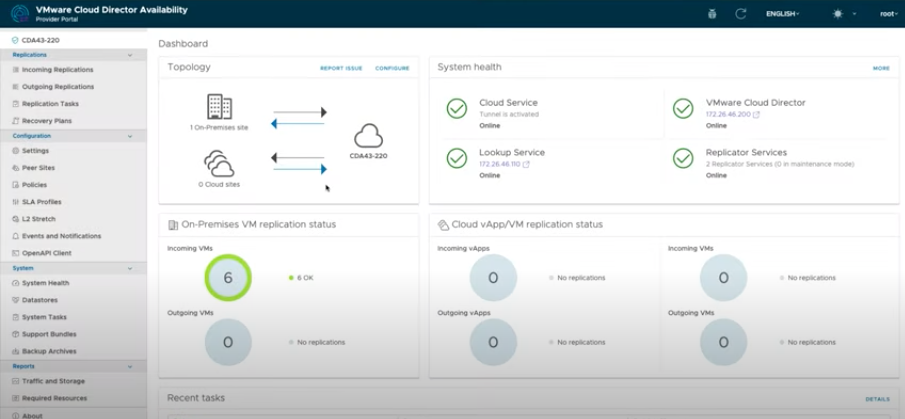The image size is (905, 419).
Task: Click the '1 On-Premises site' label
Action: (x=219, y=128)
